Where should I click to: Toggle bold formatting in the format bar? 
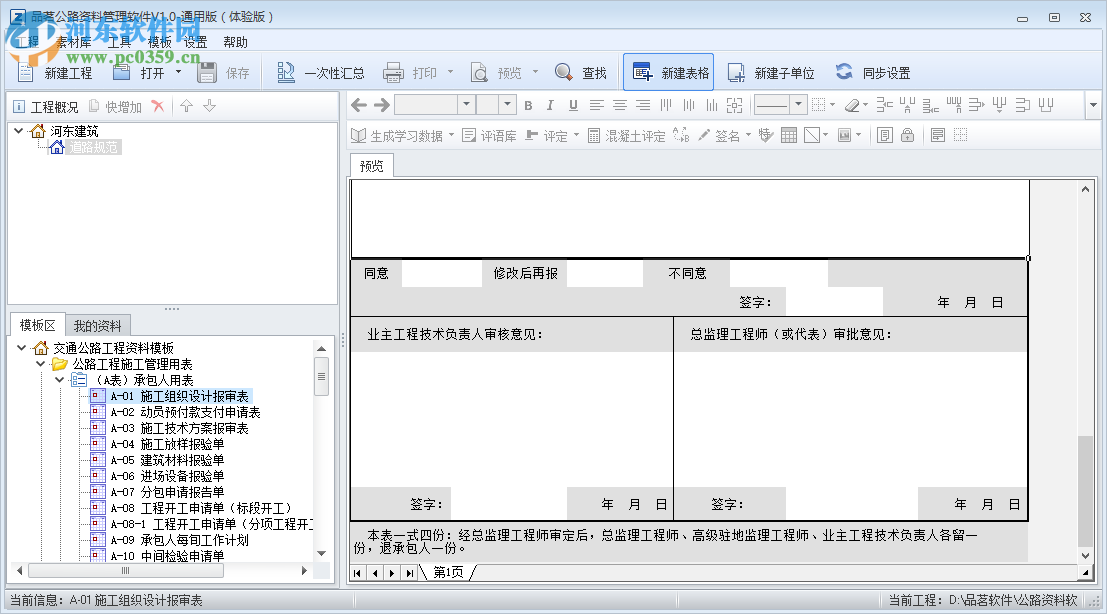point(528,104)
